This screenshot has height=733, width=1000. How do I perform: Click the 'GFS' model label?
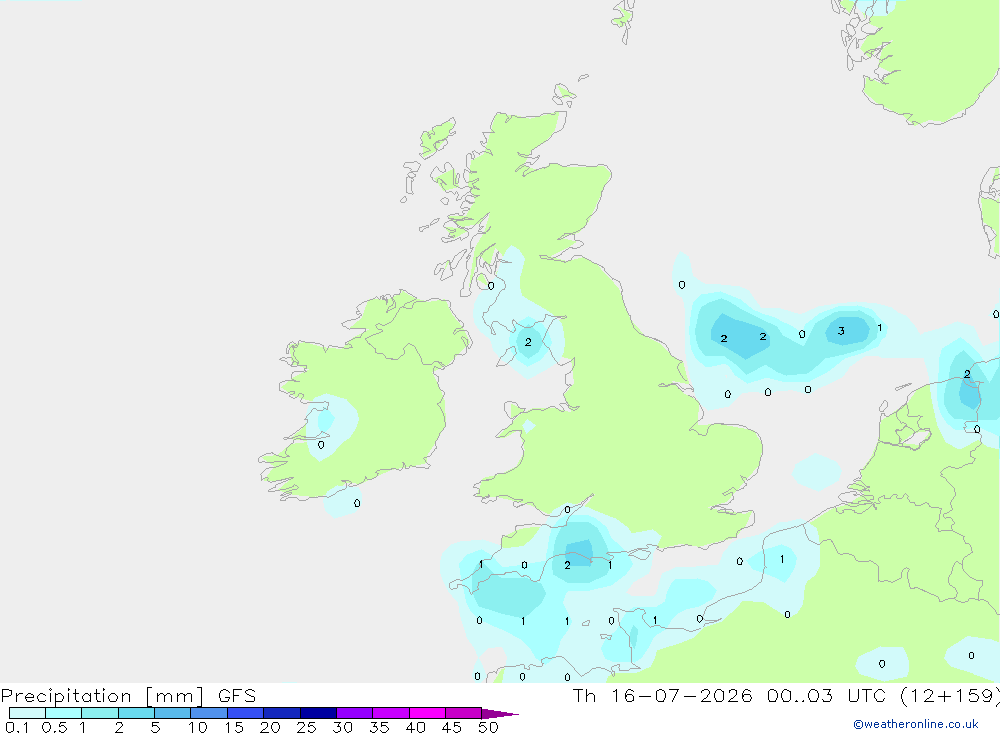[x=237, y=695]
